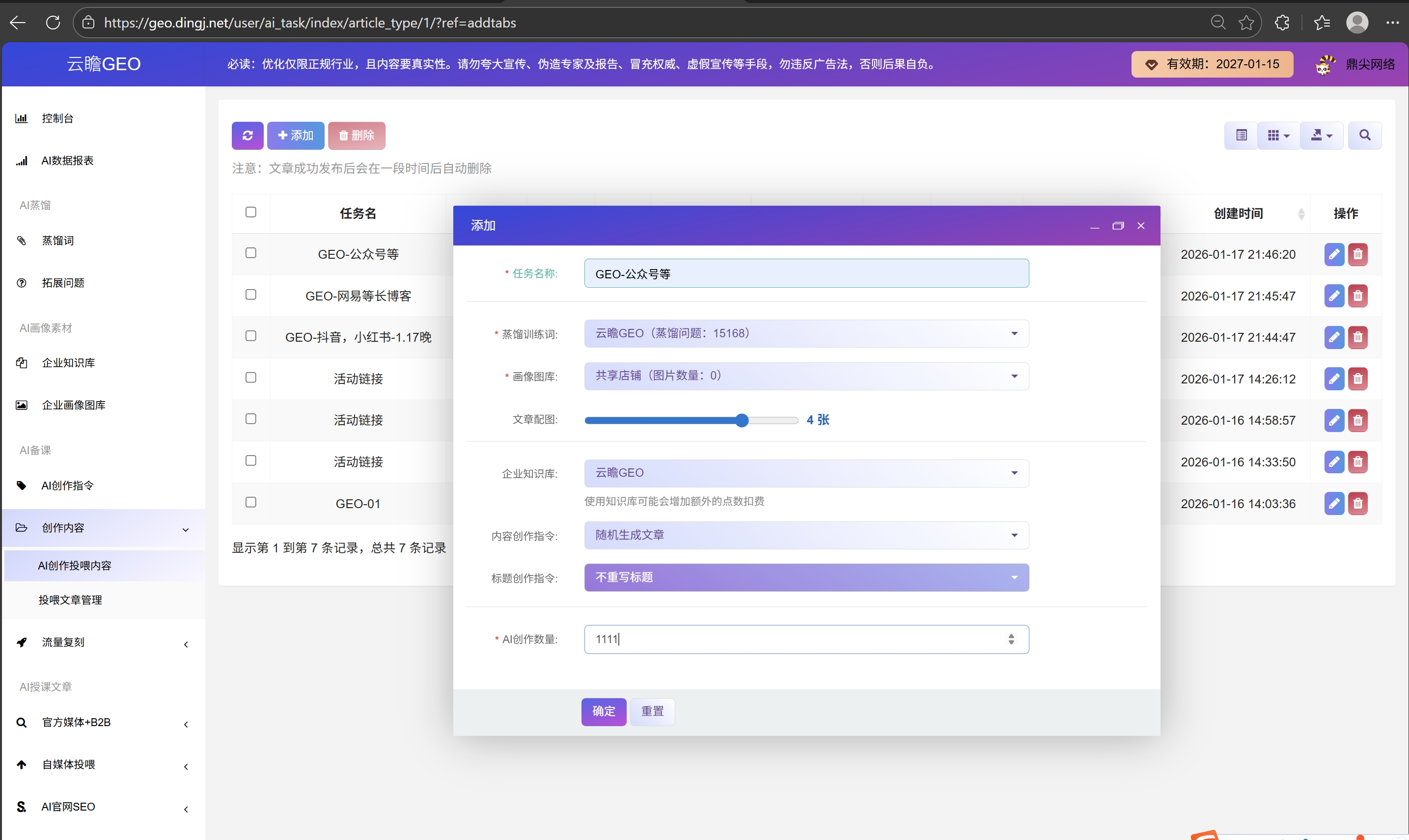Open browser favorites list icon
The width and height of the screenshot is (1409, 840).
click(1323, 23)
